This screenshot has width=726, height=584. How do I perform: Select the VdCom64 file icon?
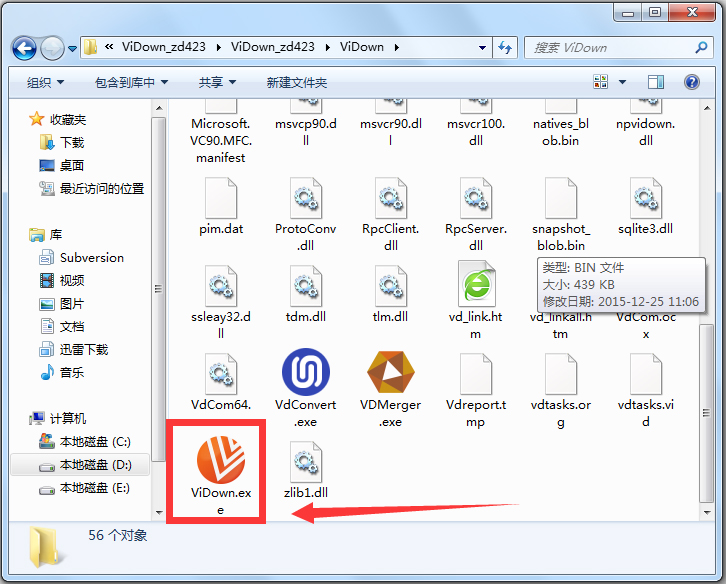(221, 374)
